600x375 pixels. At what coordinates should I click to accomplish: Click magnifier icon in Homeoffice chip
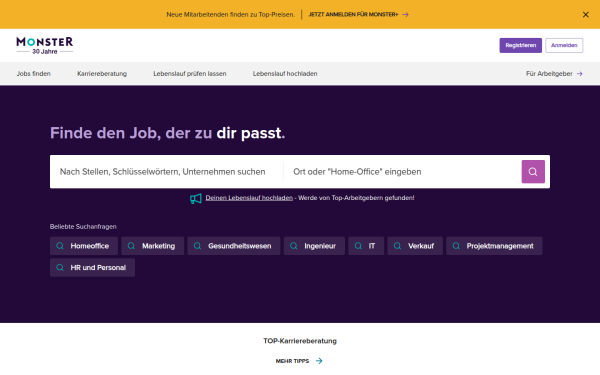click(60, 246)
